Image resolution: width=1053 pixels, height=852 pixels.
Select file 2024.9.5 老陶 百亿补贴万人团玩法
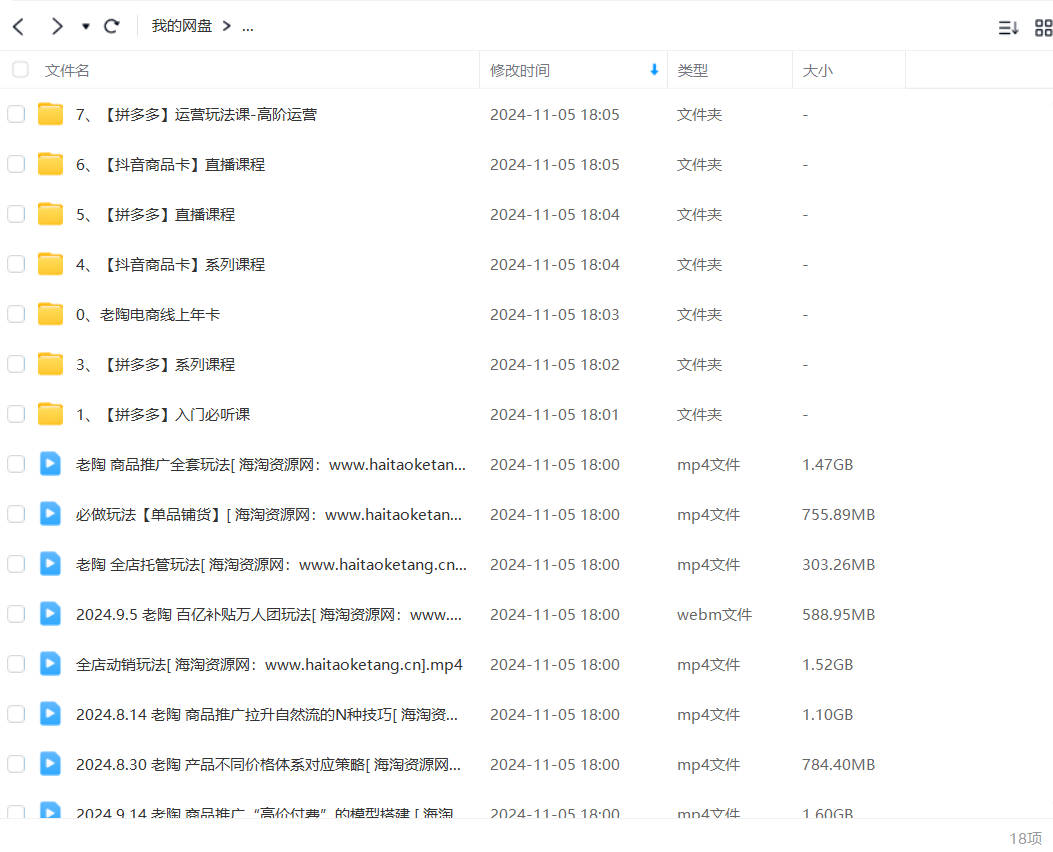[x=269, y=615]
